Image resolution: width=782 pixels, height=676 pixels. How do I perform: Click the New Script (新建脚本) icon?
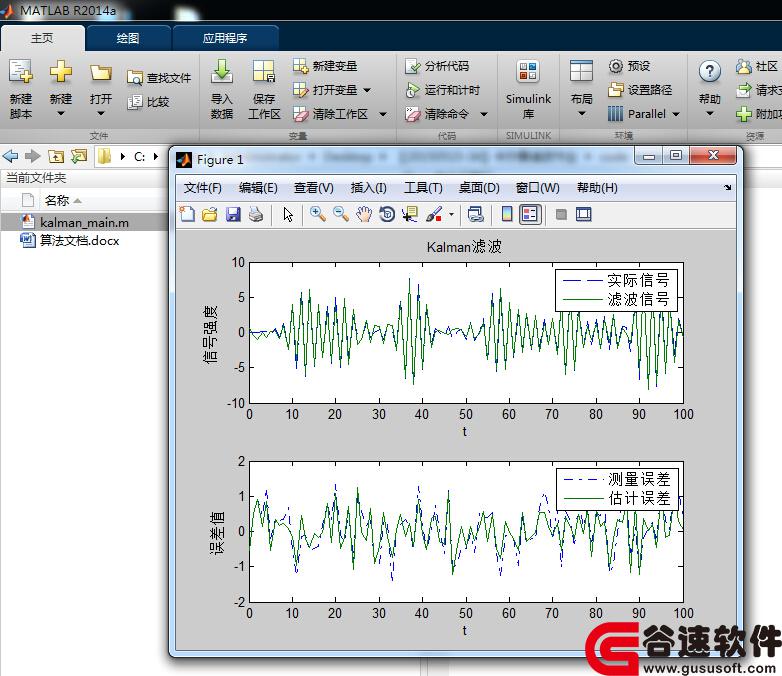click(x=21, y=71)
